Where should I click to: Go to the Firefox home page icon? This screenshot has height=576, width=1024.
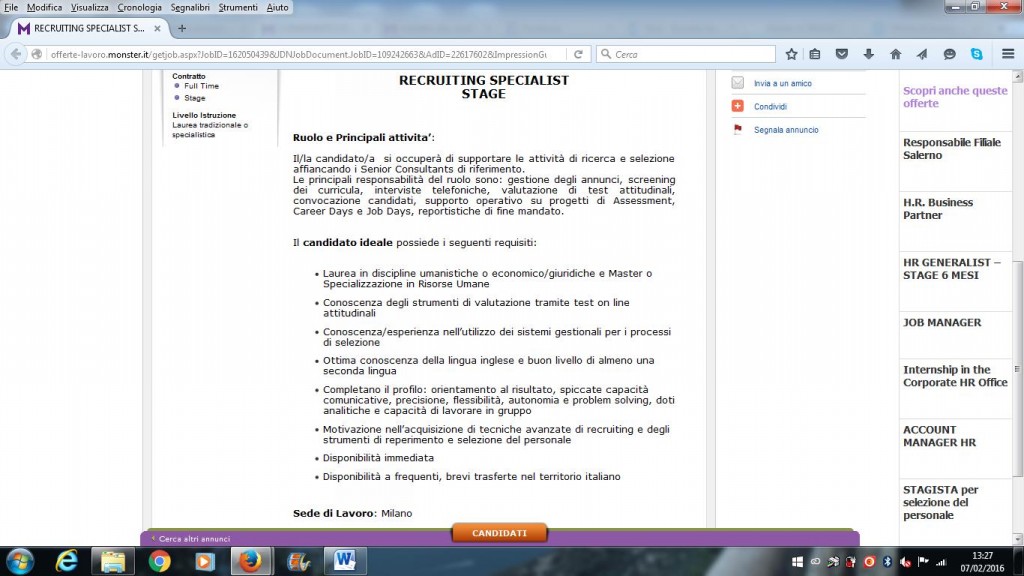click(895, 54)
